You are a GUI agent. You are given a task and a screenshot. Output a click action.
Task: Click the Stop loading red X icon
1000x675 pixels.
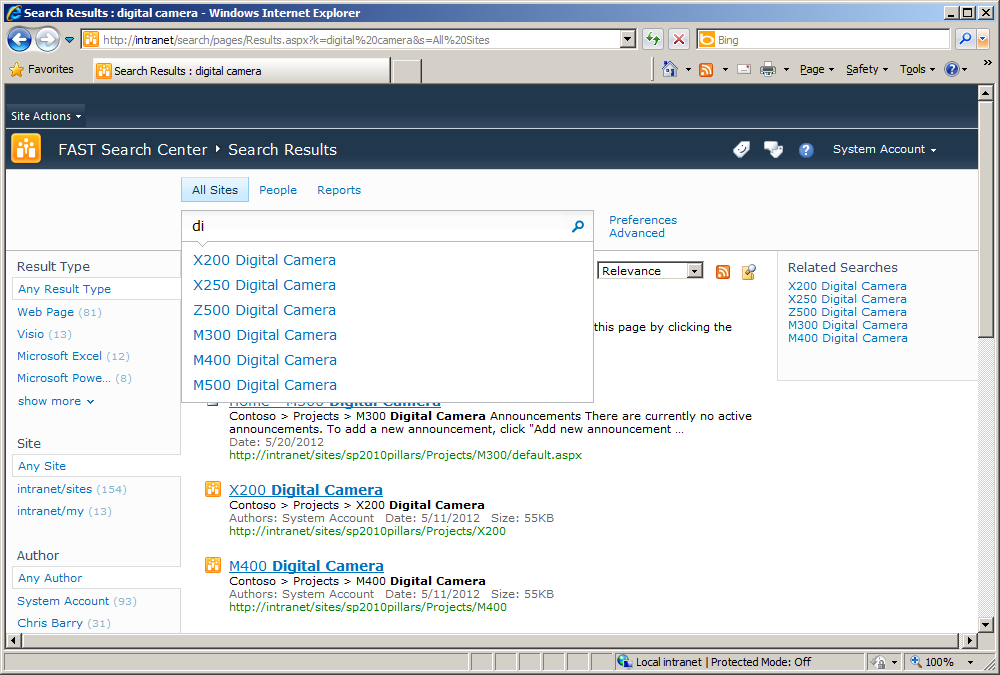pyautogui.click(x=679, y=40)
